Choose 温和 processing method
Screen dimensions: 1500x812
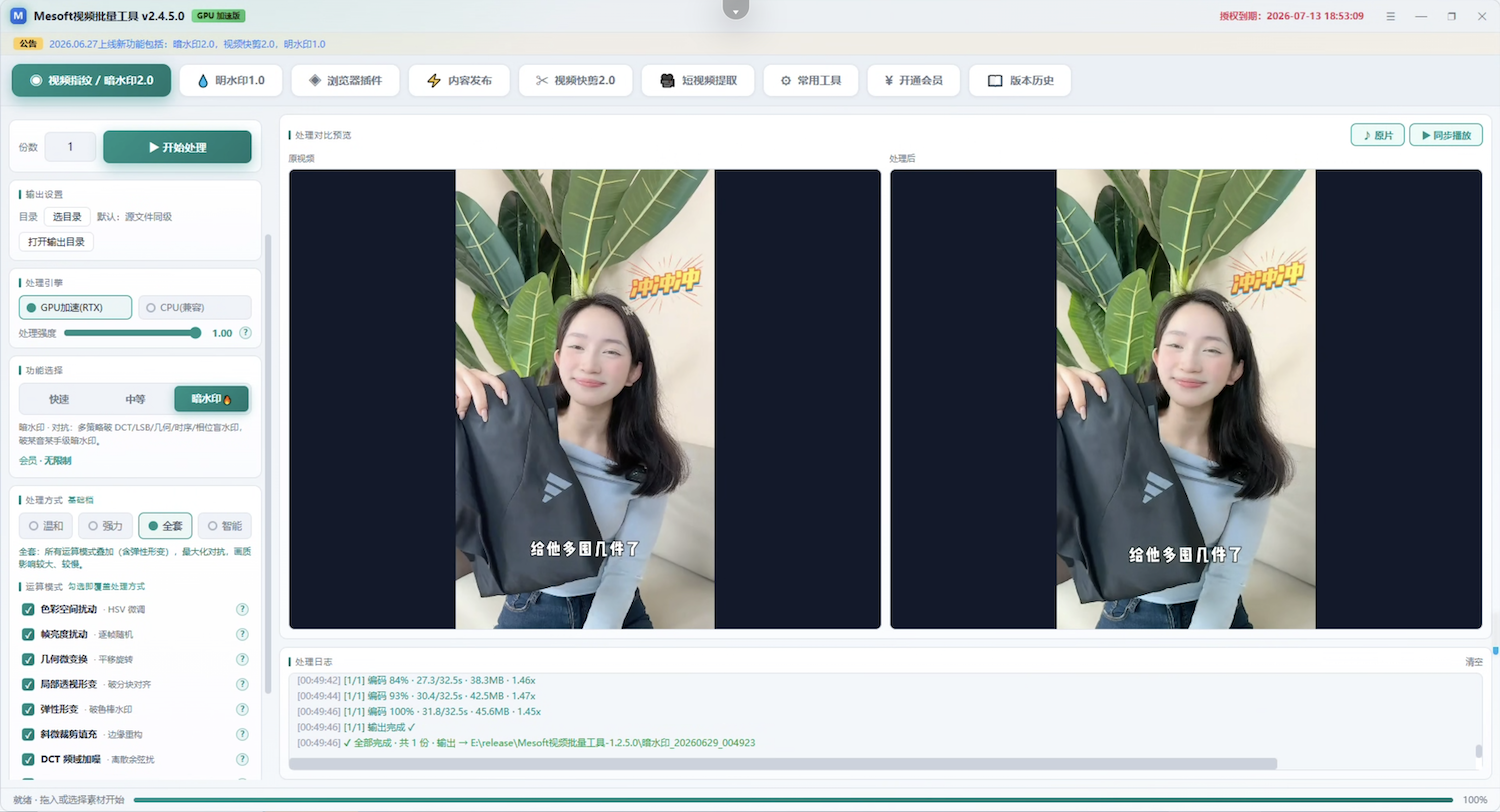[46, 525]
